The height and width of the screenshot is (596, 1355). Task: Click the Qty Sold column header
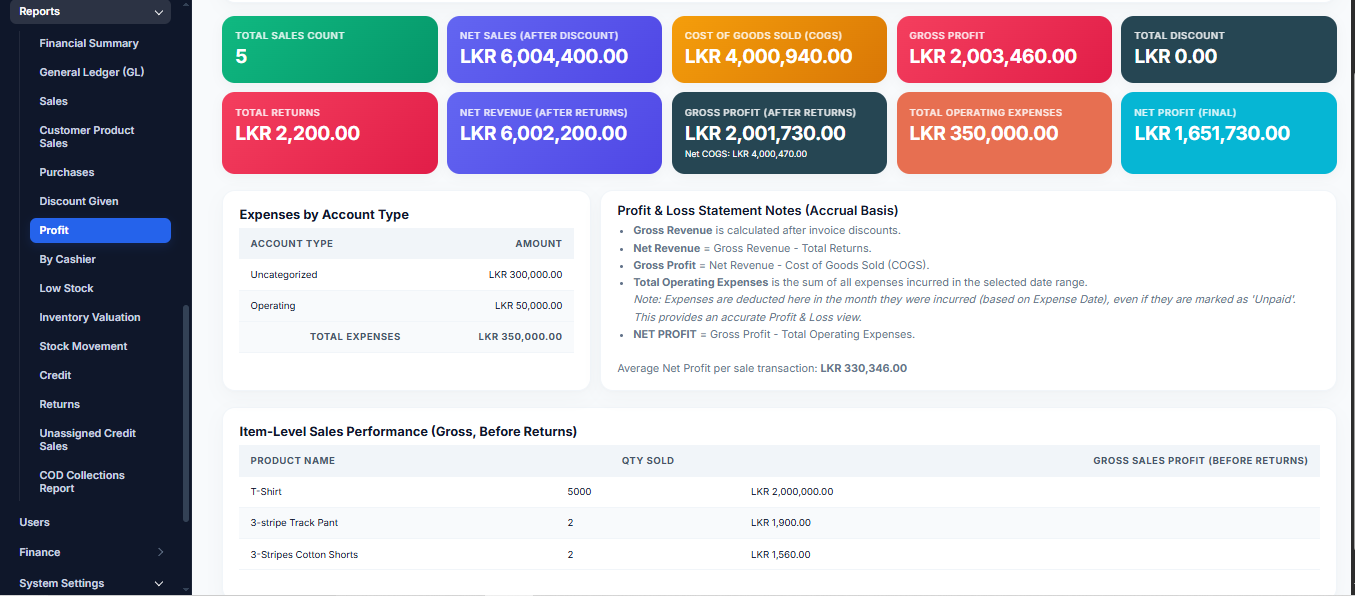point(648,461)
